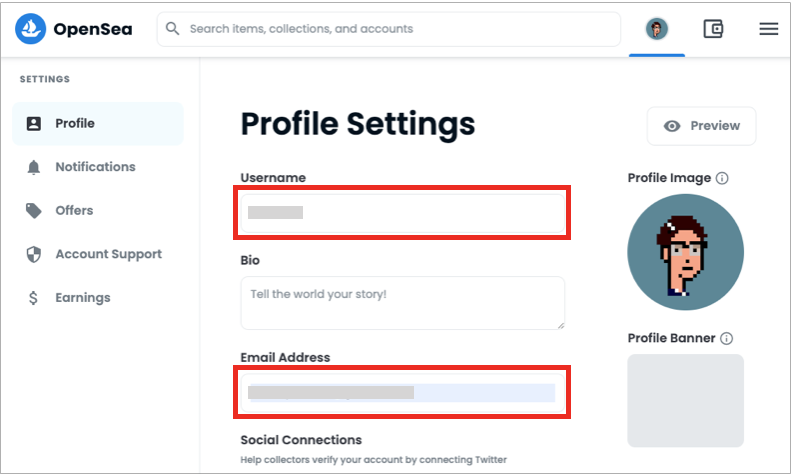Click the shield icon for Account Support
The image size is (793, 476).
(x=33, y=254)
